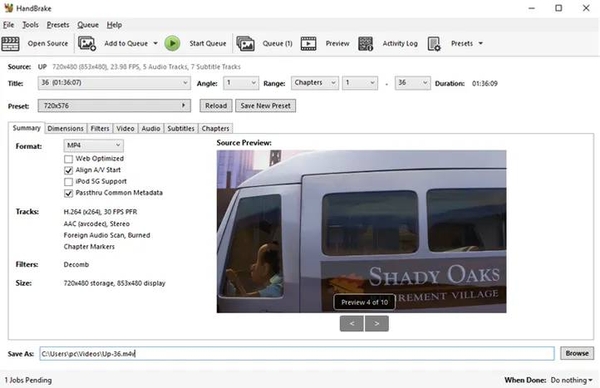Image resolution: width=600 pixels, height=388 pixels.
Task: Uncheck Align A/V Start
Action: [x=68, y=170]
